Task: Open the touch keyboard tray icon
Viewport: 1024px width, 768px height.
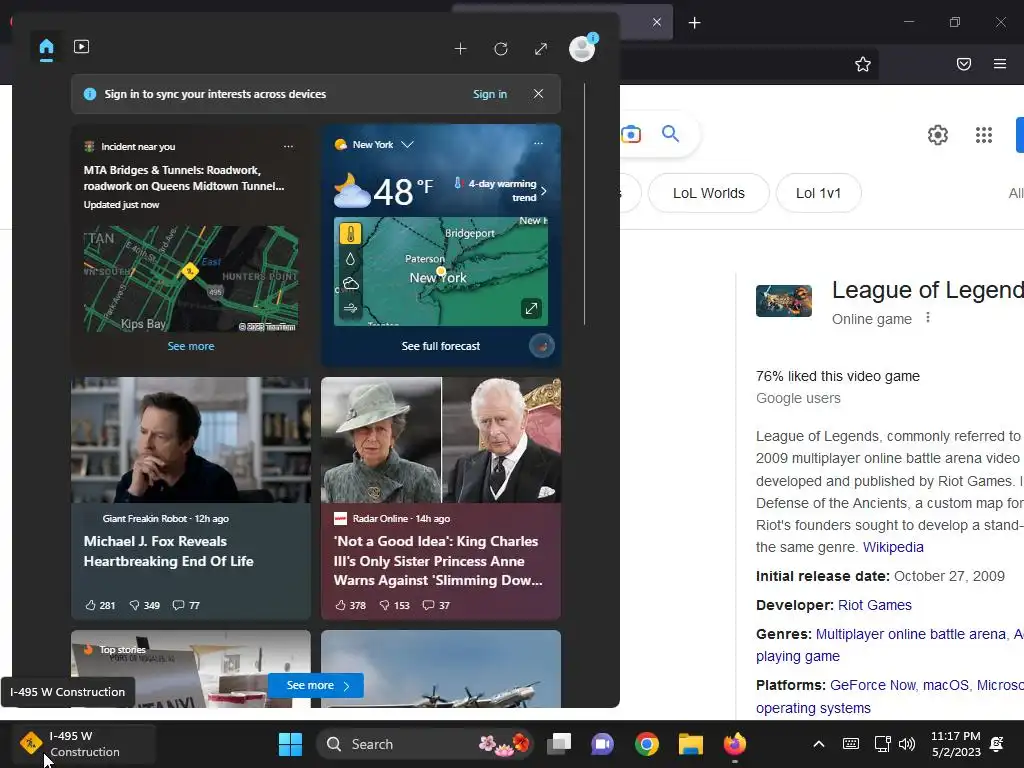Action: (851, 744)
